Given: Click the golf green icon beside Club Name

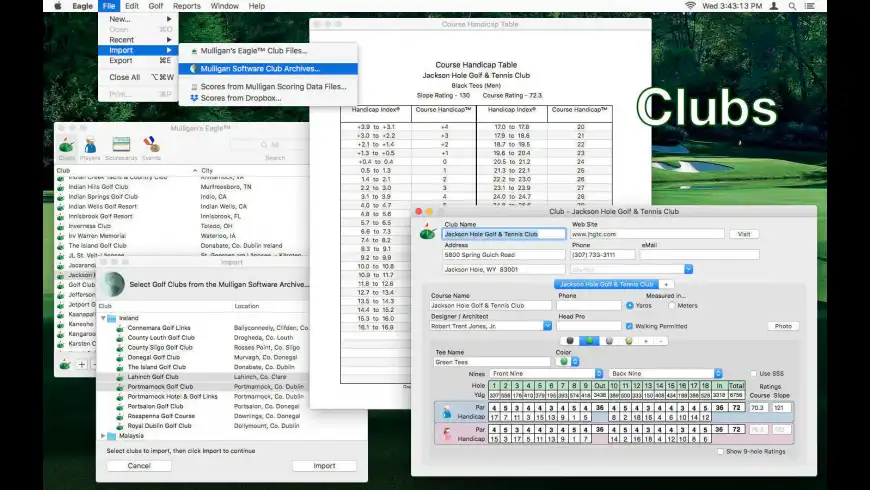Looking at the screenshot, I should 427,231.
